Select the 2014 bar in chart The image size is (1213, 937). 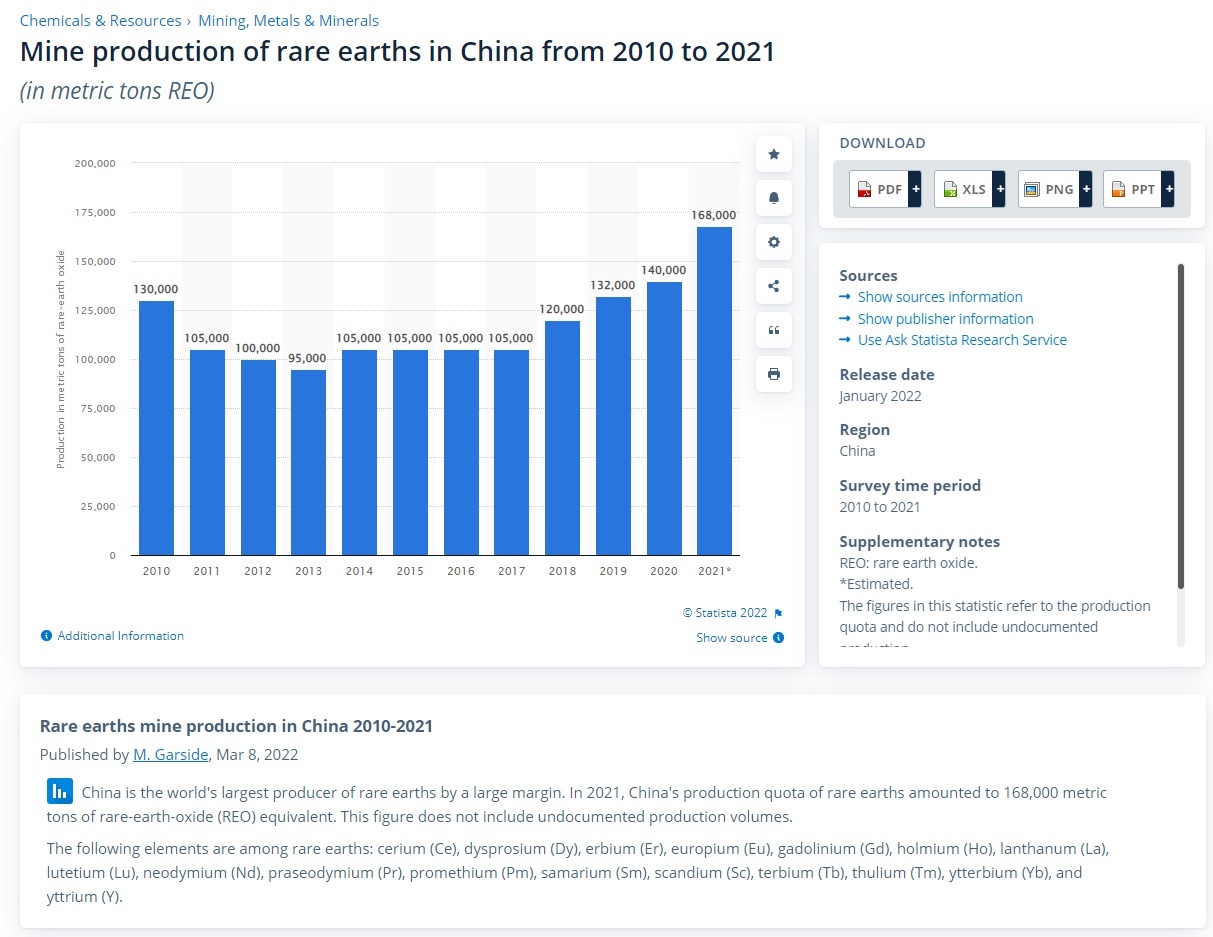359,452
